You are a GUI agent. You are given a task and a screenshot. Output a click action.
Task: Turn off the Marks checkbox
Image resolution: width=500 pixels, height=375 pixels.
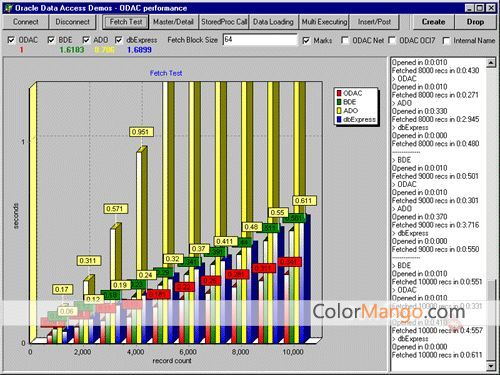(306, 41)
